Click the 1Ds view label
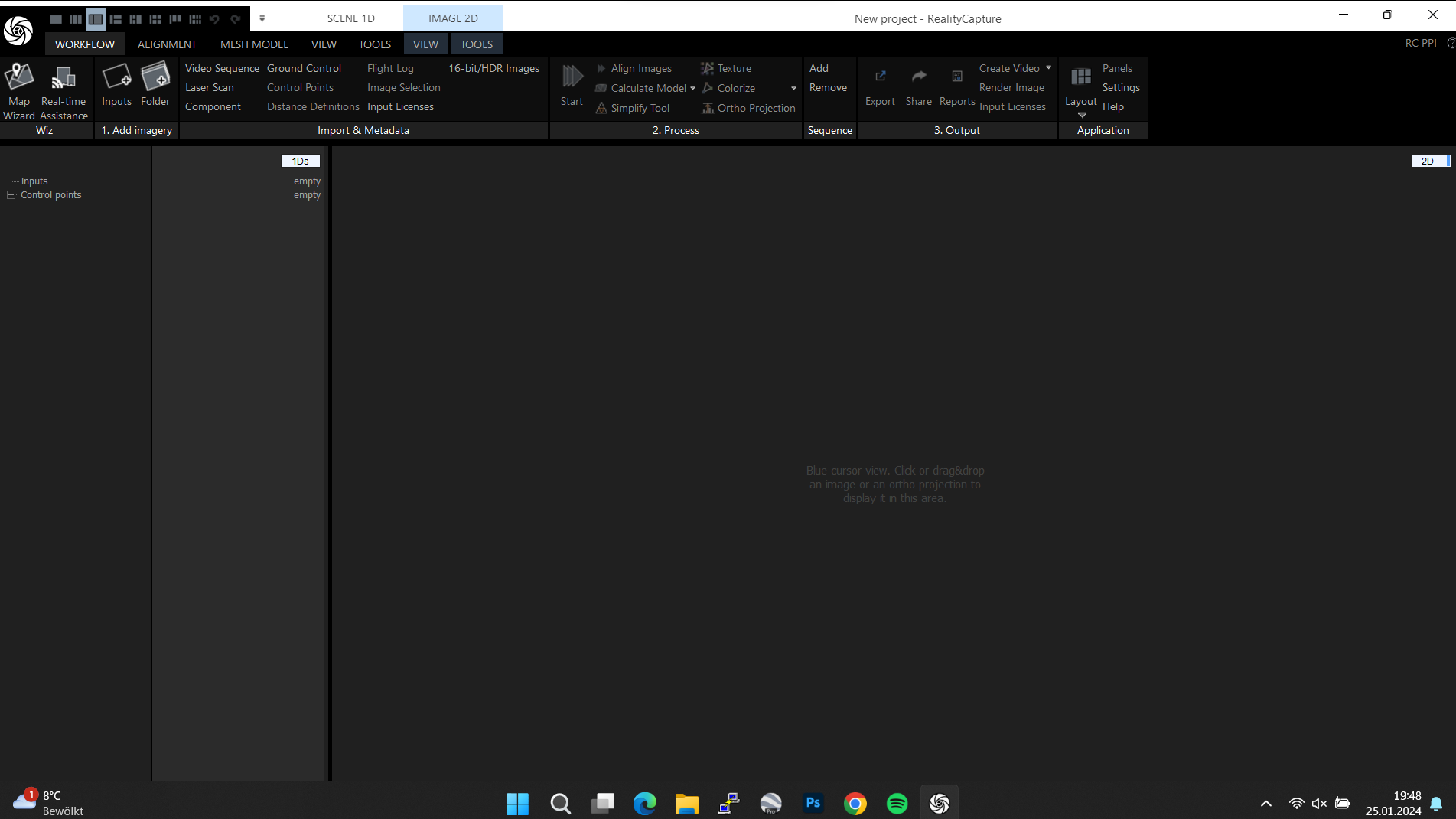 (300, 161)
